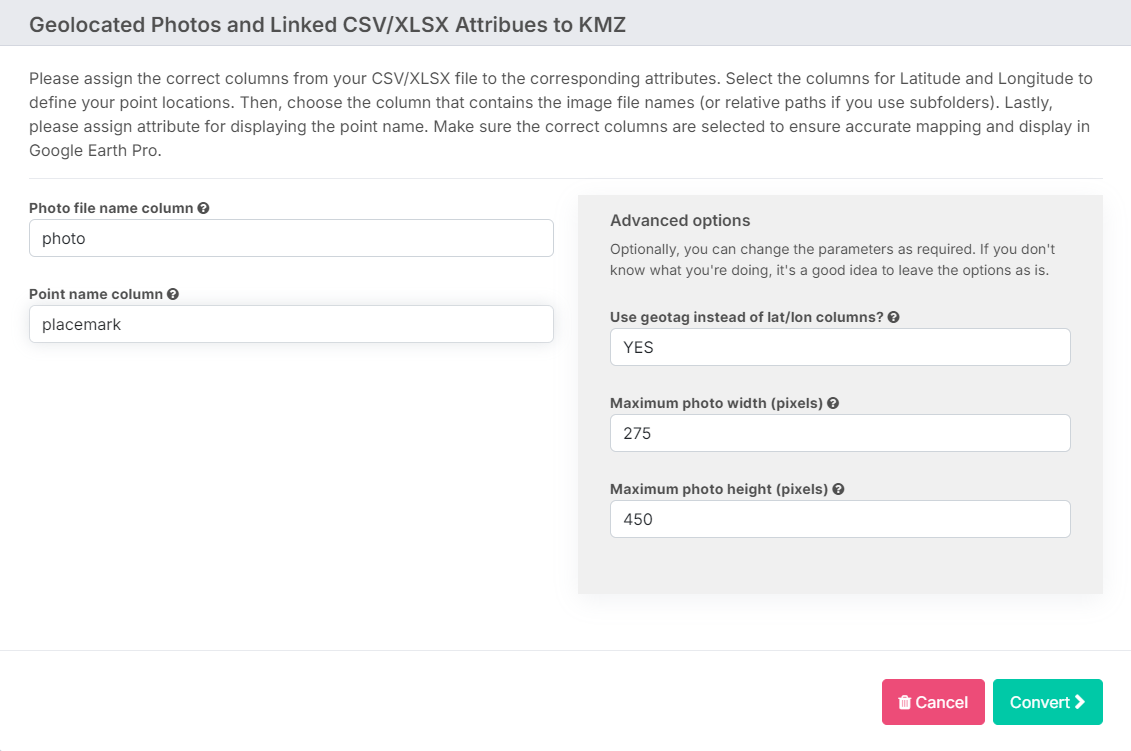Open the Photo file name column dropdown
The height and width of the screenshot is (751, 1131).
(x=291, y=238)
